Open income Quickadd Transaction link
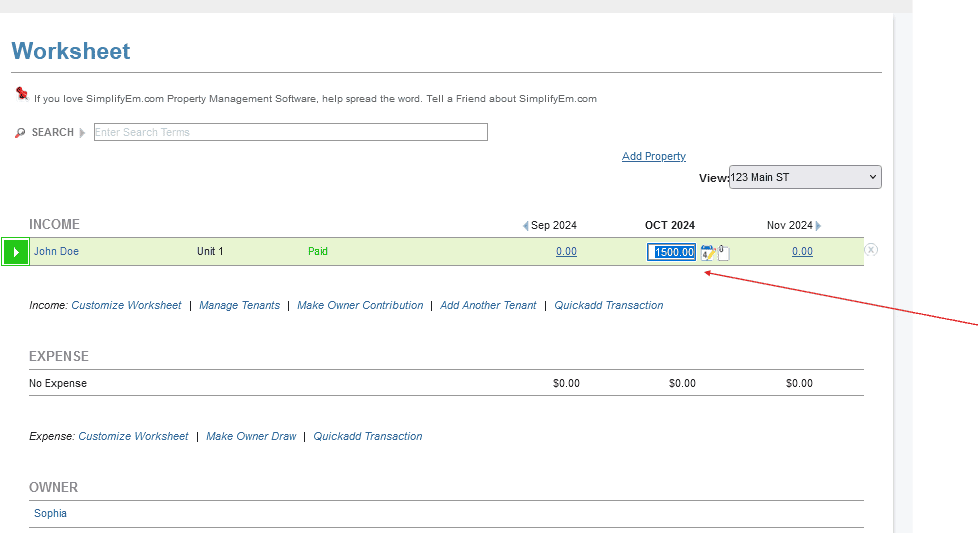979x543 pixels. [x=609, y=305]
